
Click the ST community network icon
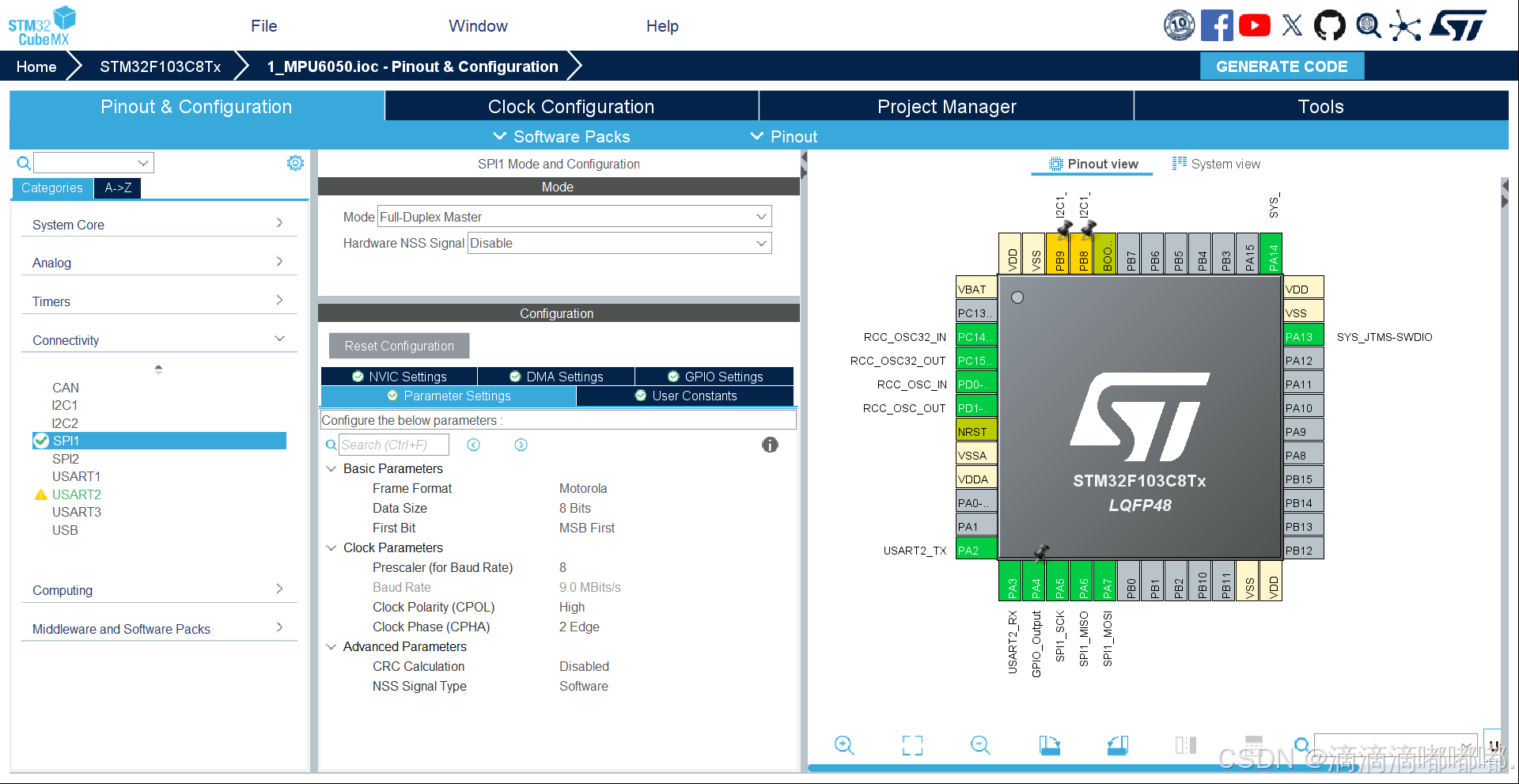pyautogui.click(x=1405, y=25)
